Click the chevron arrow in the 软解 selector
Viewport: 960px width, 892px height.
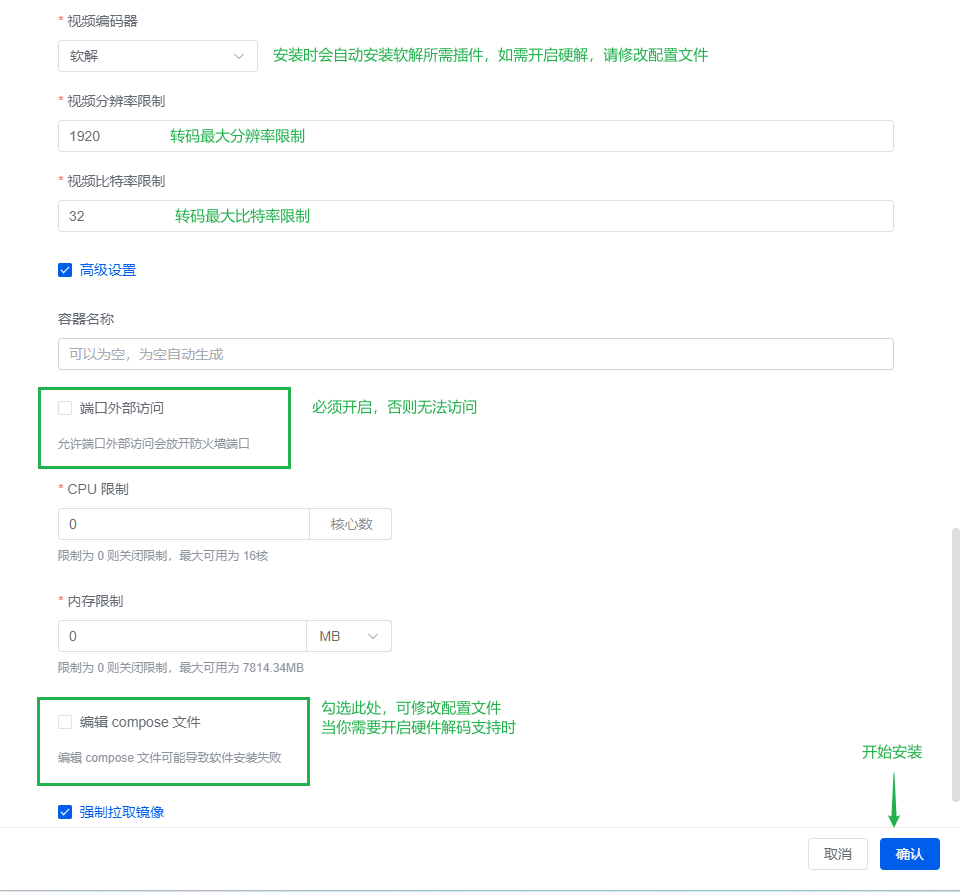[x=239, y=56]
